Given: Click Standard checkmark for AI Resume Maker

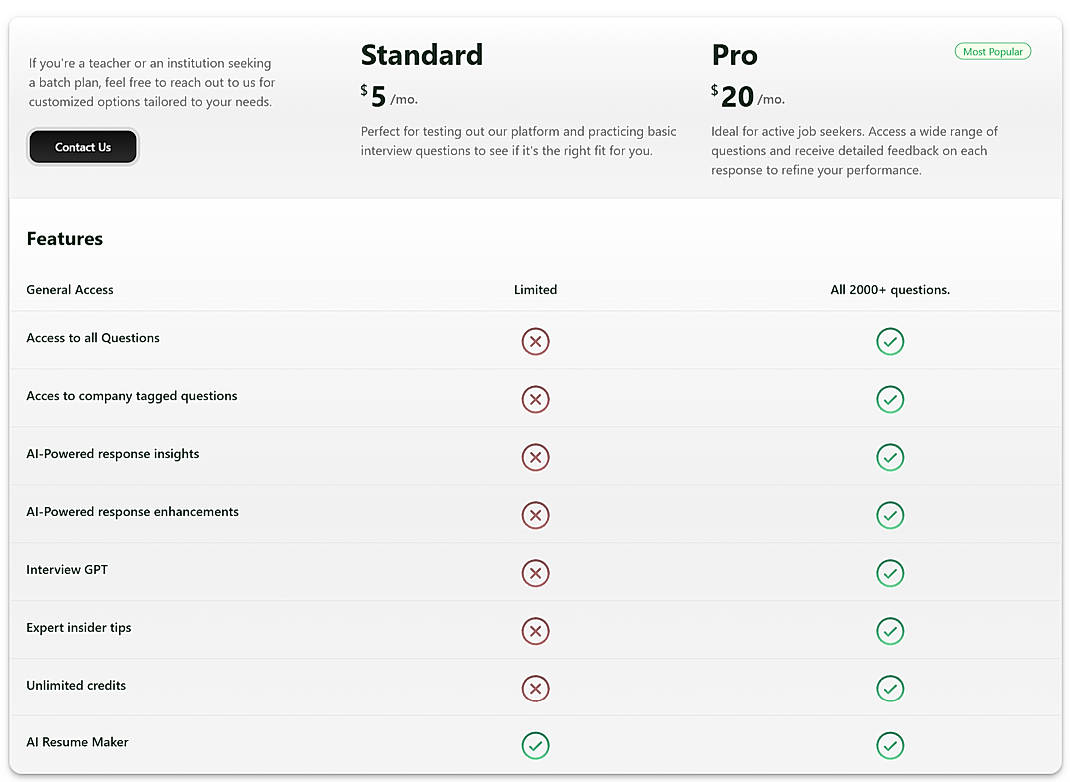Looking at the screenshot, I should [x=535, y=745].
